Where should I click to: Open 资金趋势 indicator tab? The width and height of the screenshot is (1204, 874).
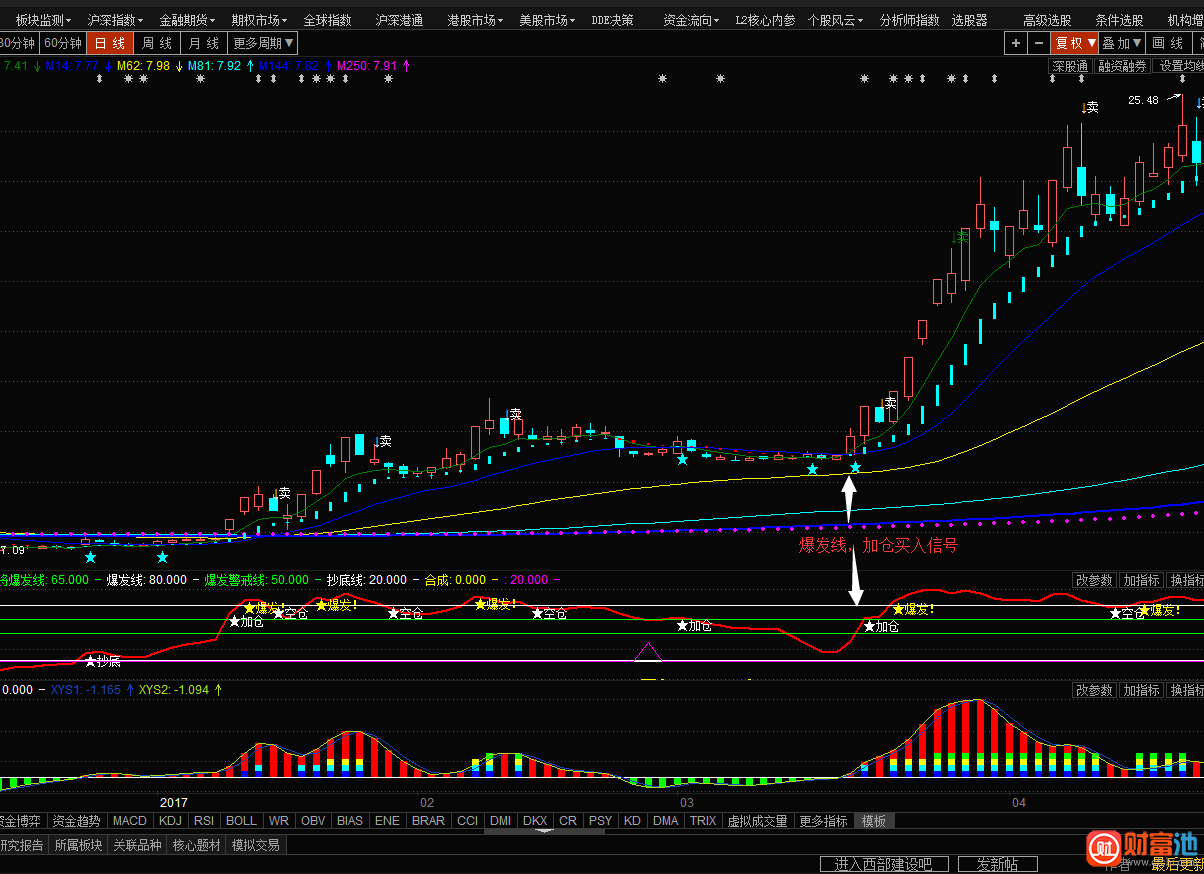click(76, 821)
